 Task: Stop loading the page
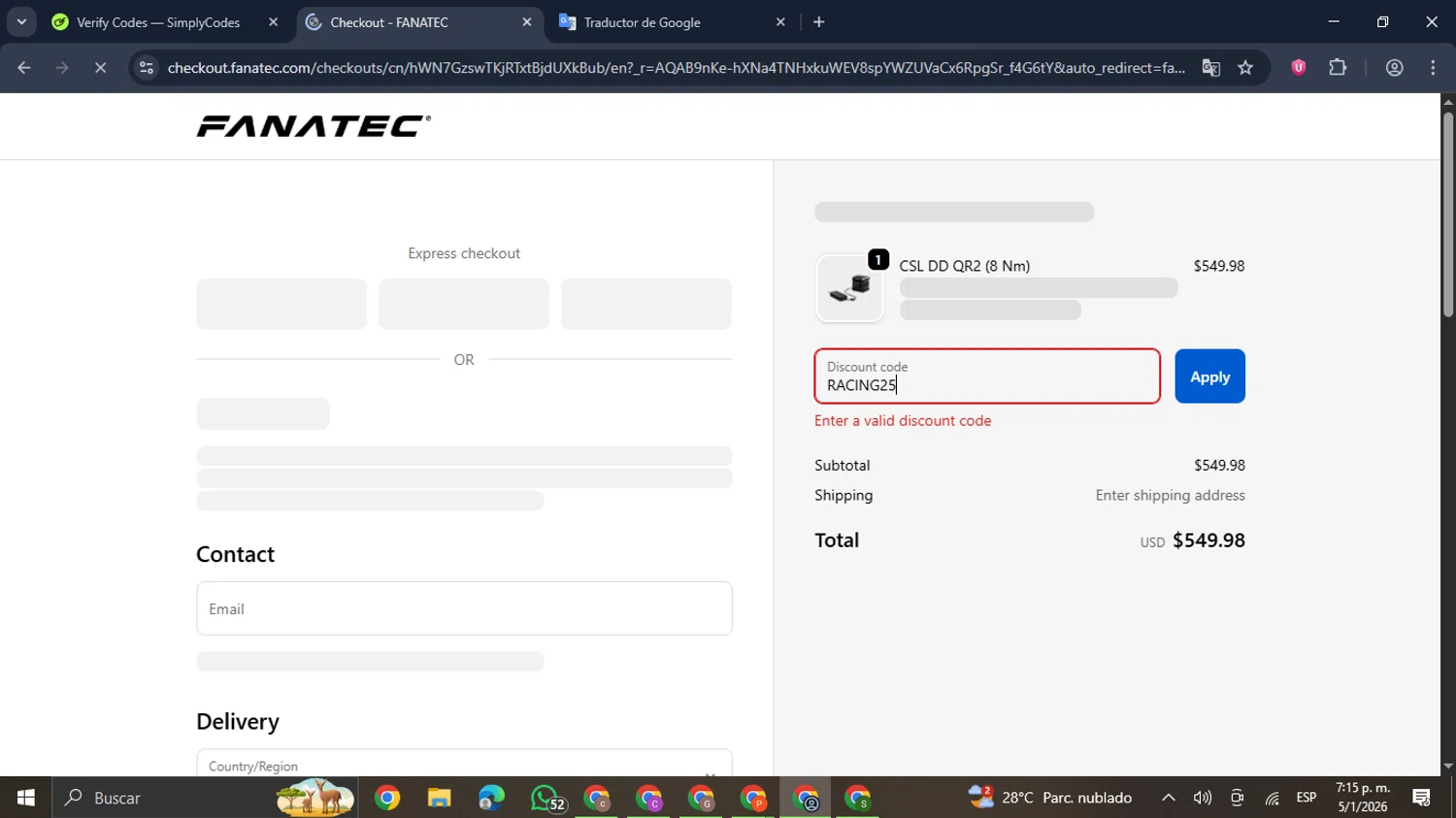click(100, 68)
